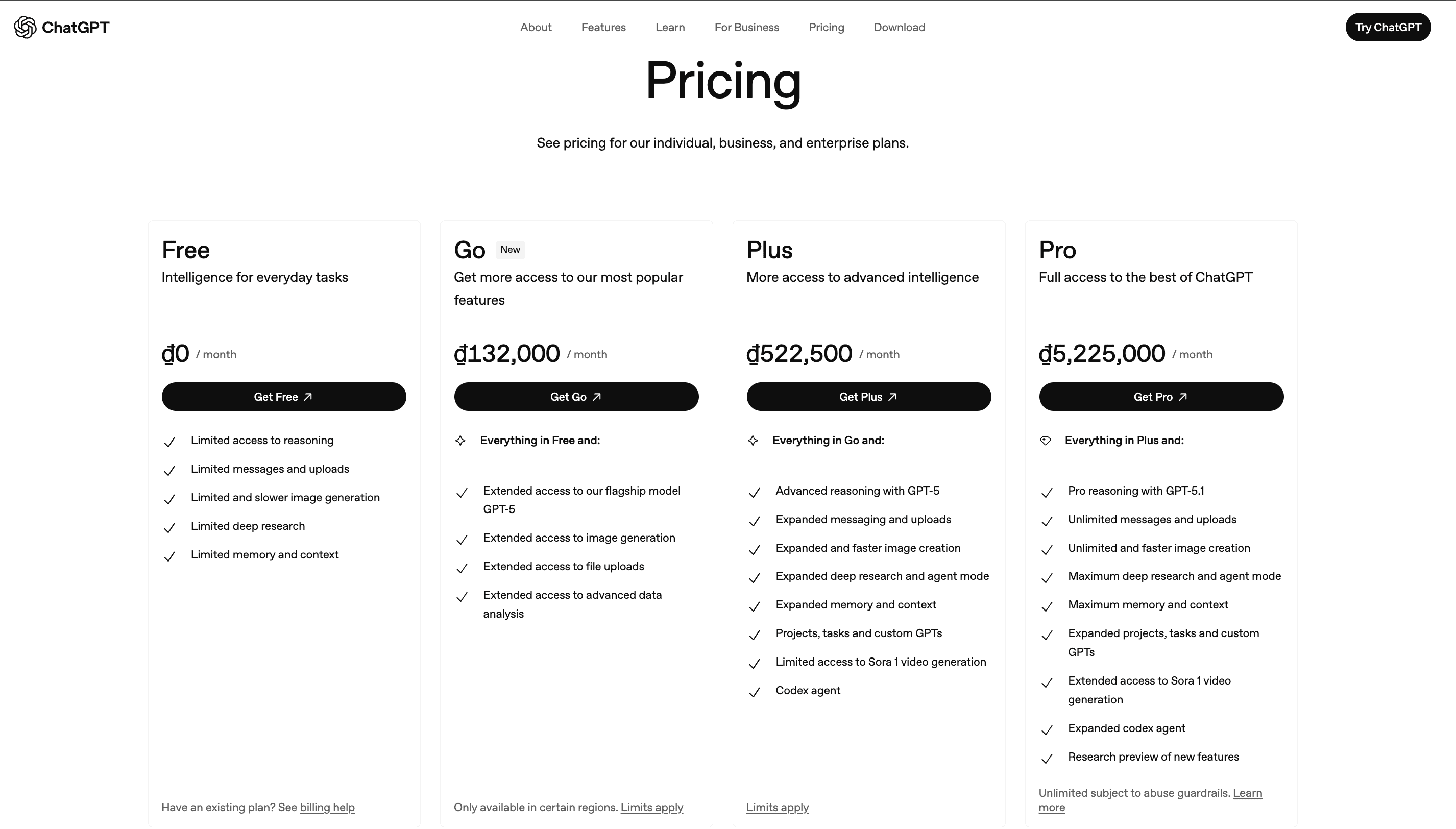Viewport: 1456px width, 829px height.
Task: Click the checkmark beside "Expanded codex agent"
Action: [x=1047, y=730]
